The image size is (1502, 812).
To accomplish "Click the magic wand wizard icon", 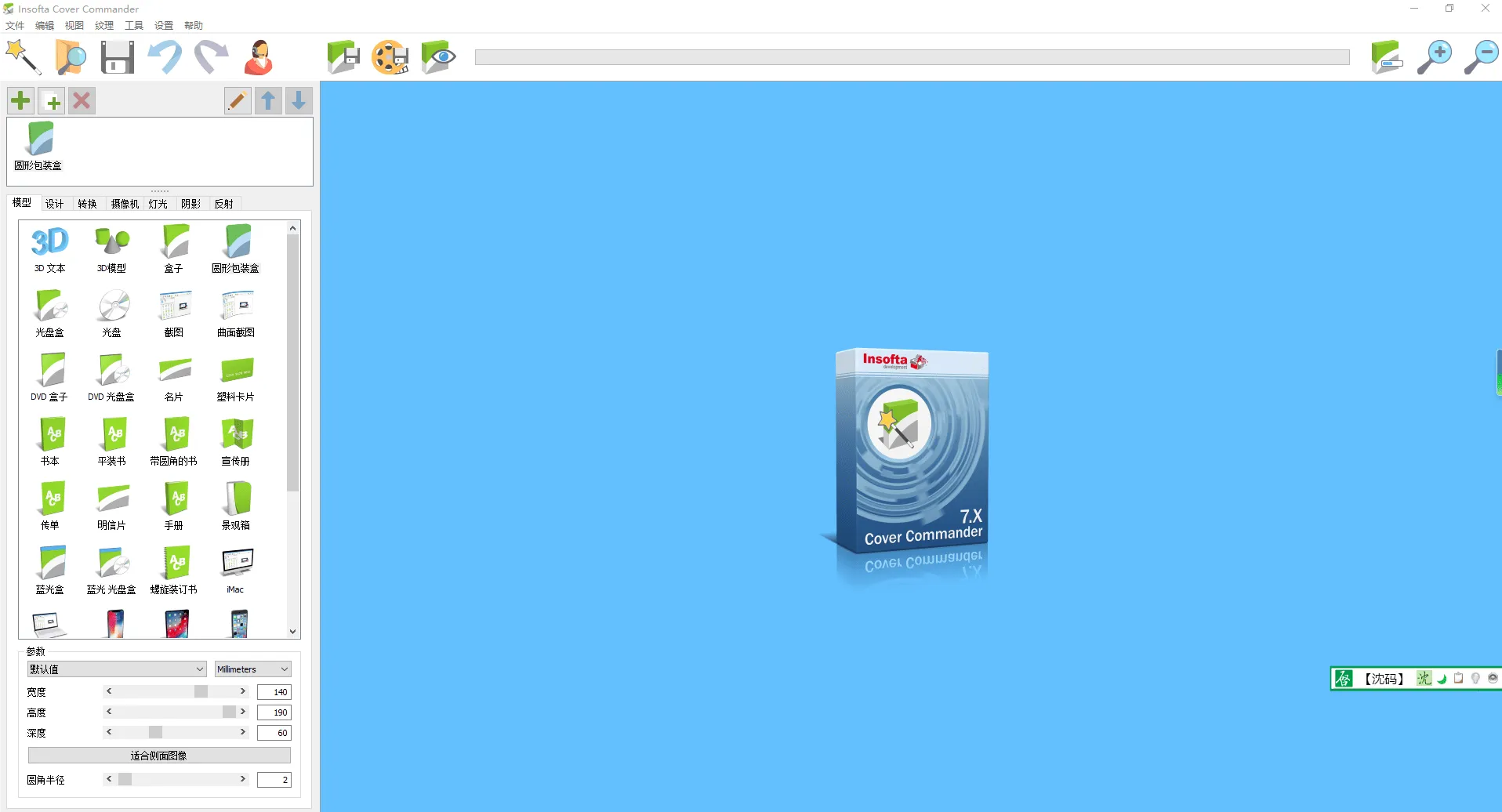I will coord(22,57).
